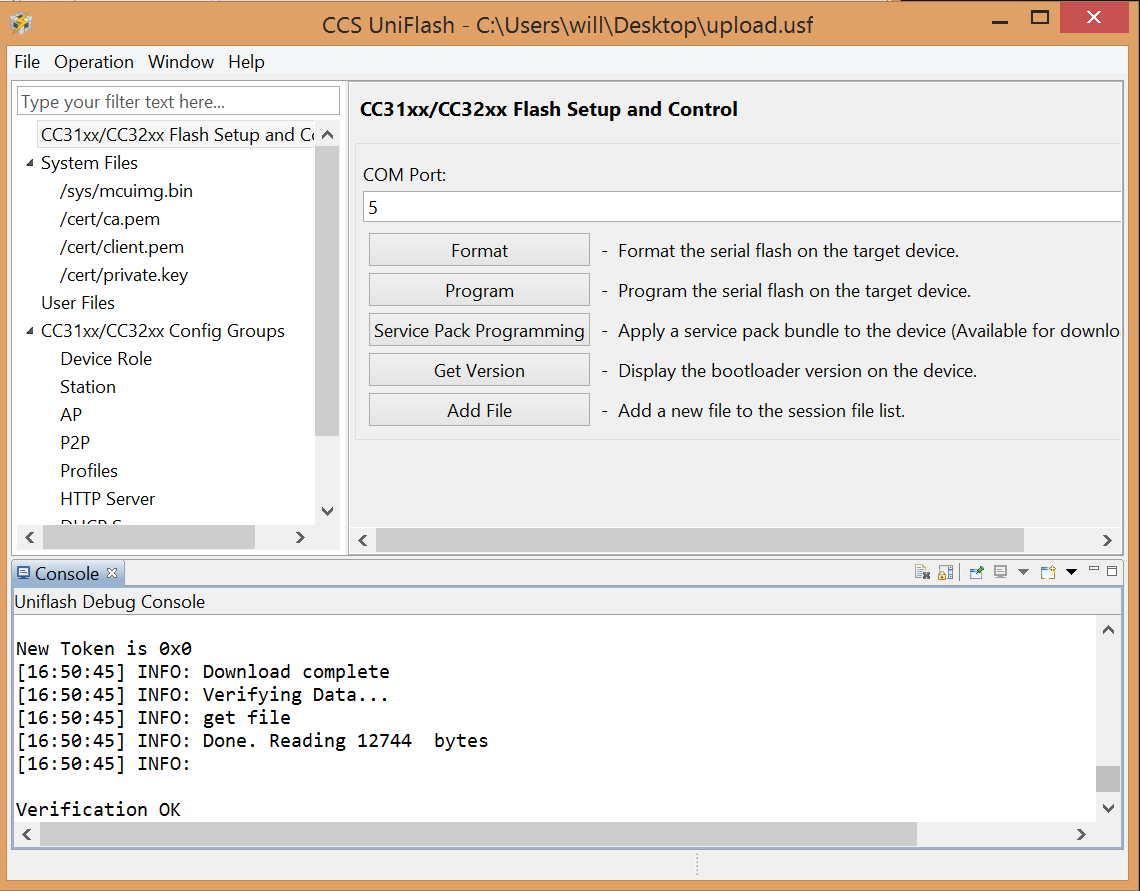Click the tree panel vertical scrollbar thumb
Viewport: 1140px width, 891px height.
click(x=327, y=291)
